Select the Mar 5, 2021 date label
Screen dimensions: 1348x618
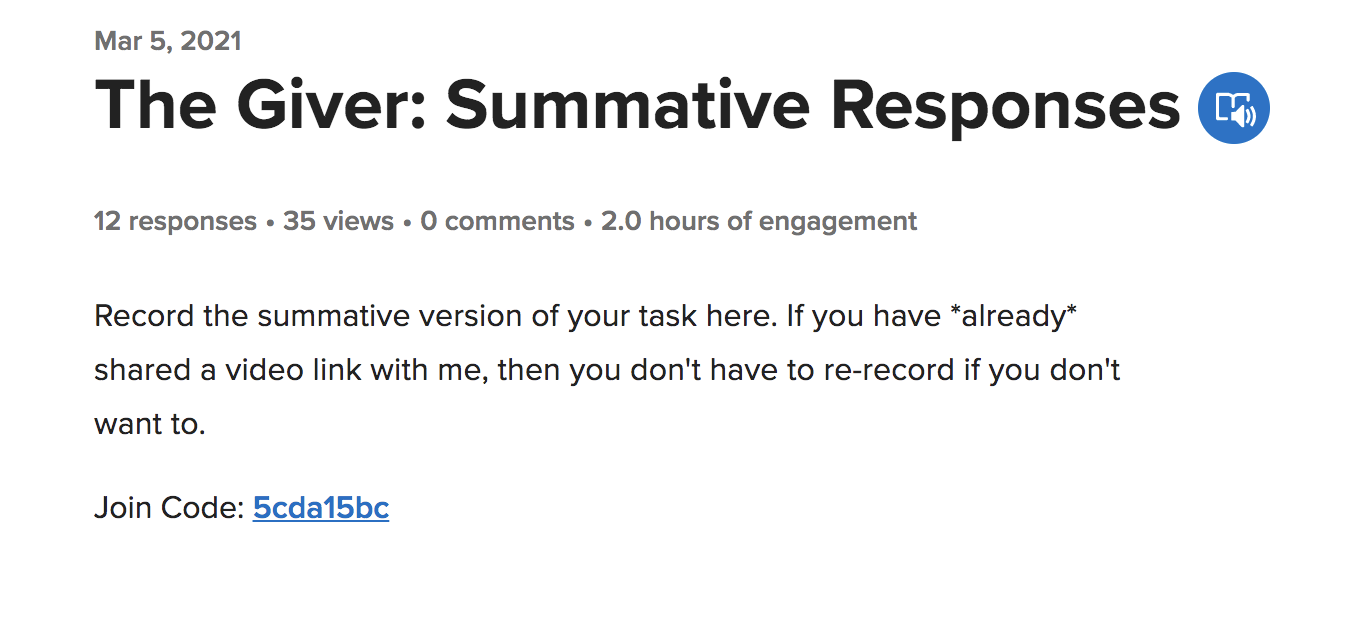(168, 41)
